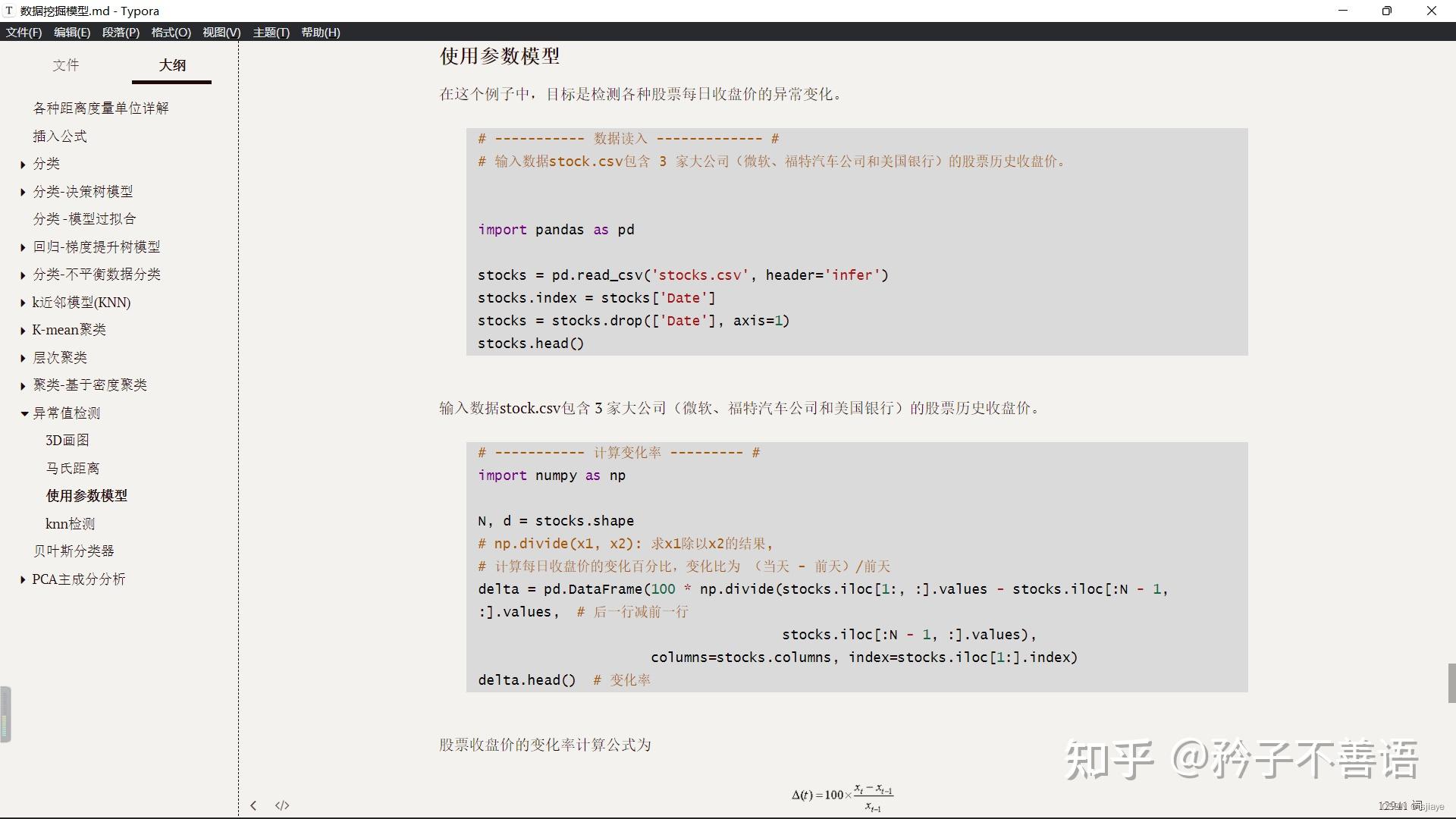Click the Typora app icon in title bar
This screenshot has height=819, width=1456.
coord(9,11)
